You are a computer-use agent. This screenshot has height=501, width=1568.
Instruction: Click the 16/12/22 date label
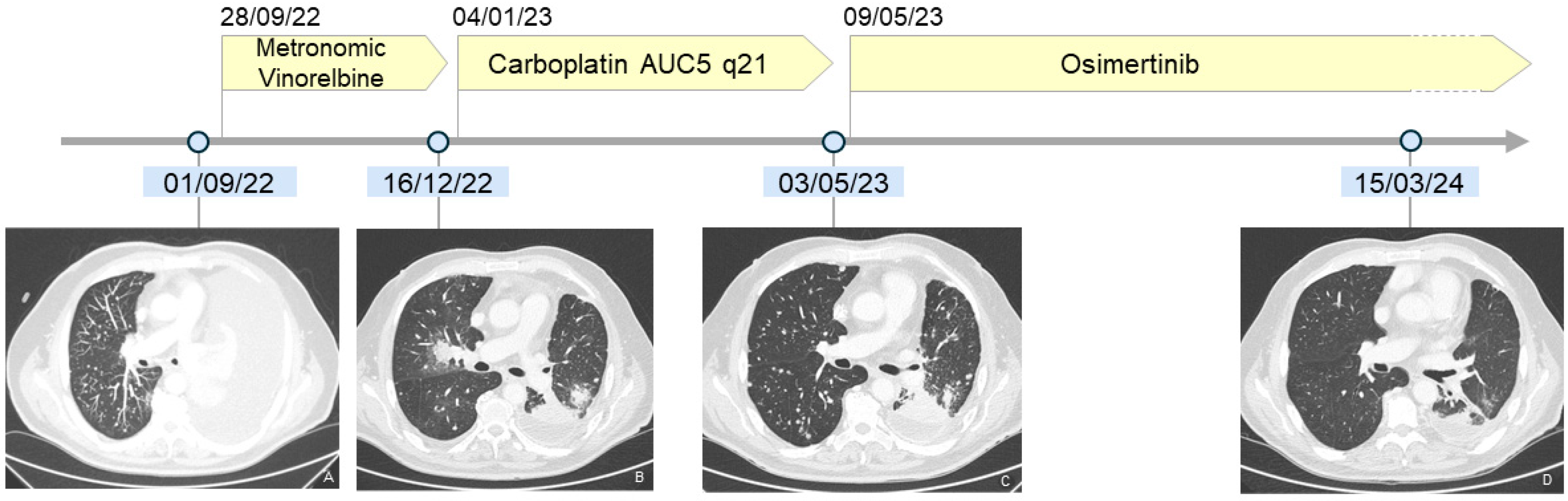pos(438,183)
